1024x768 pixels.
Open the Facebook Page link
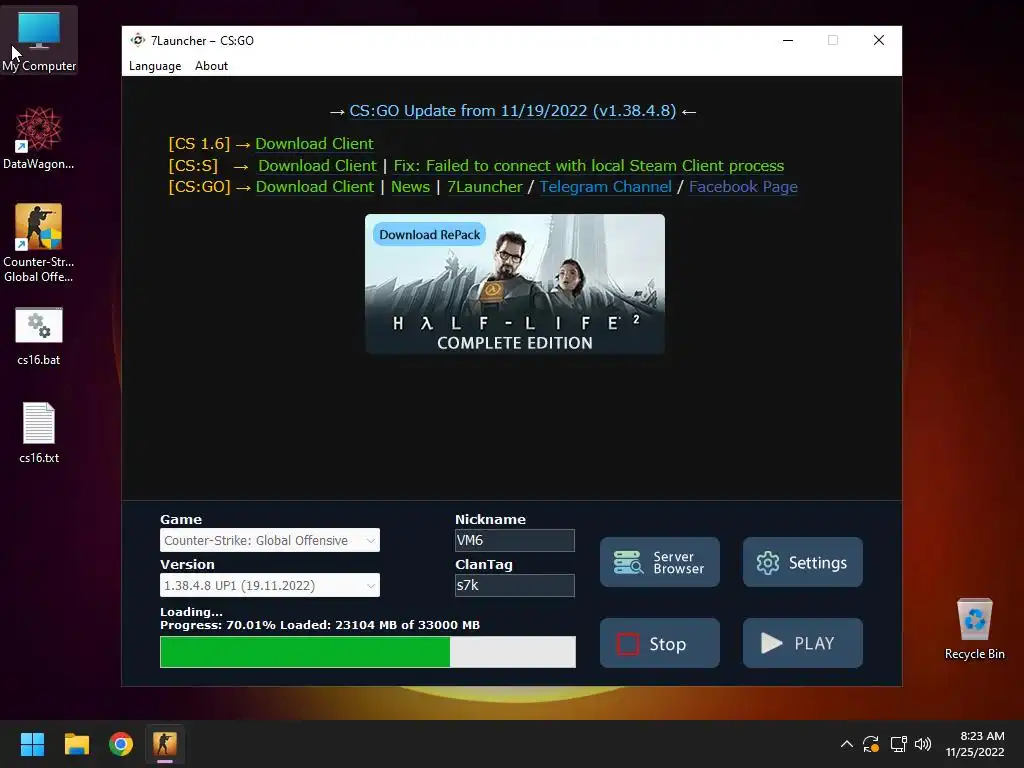743,187
